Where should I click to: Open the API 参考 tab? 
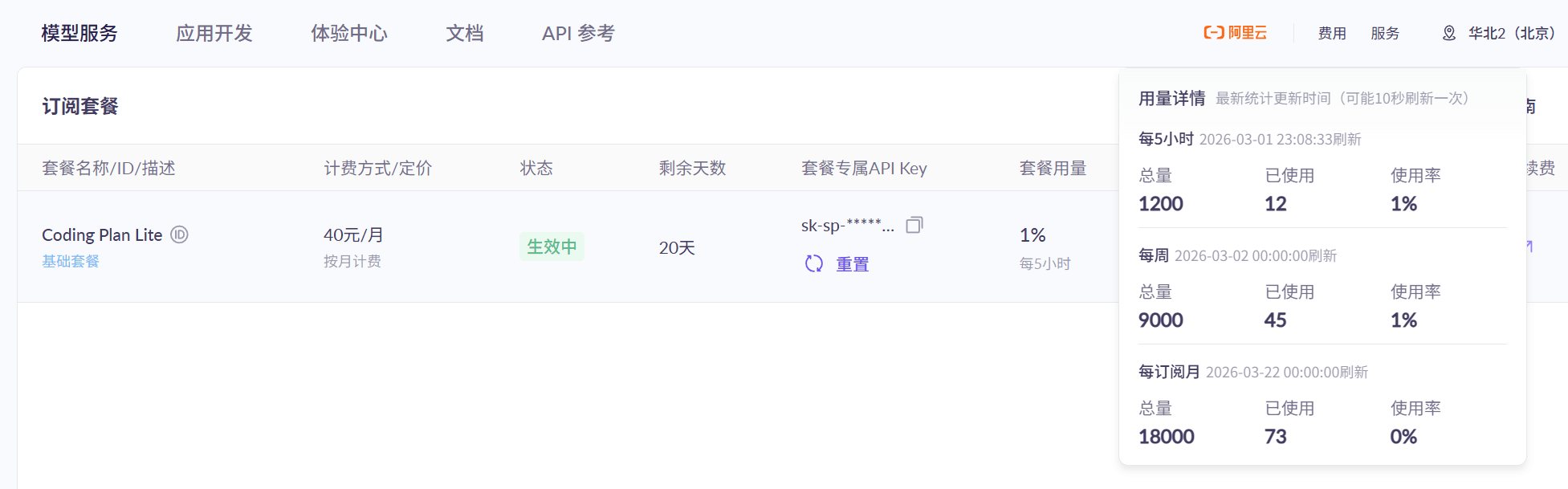(578, 33)
